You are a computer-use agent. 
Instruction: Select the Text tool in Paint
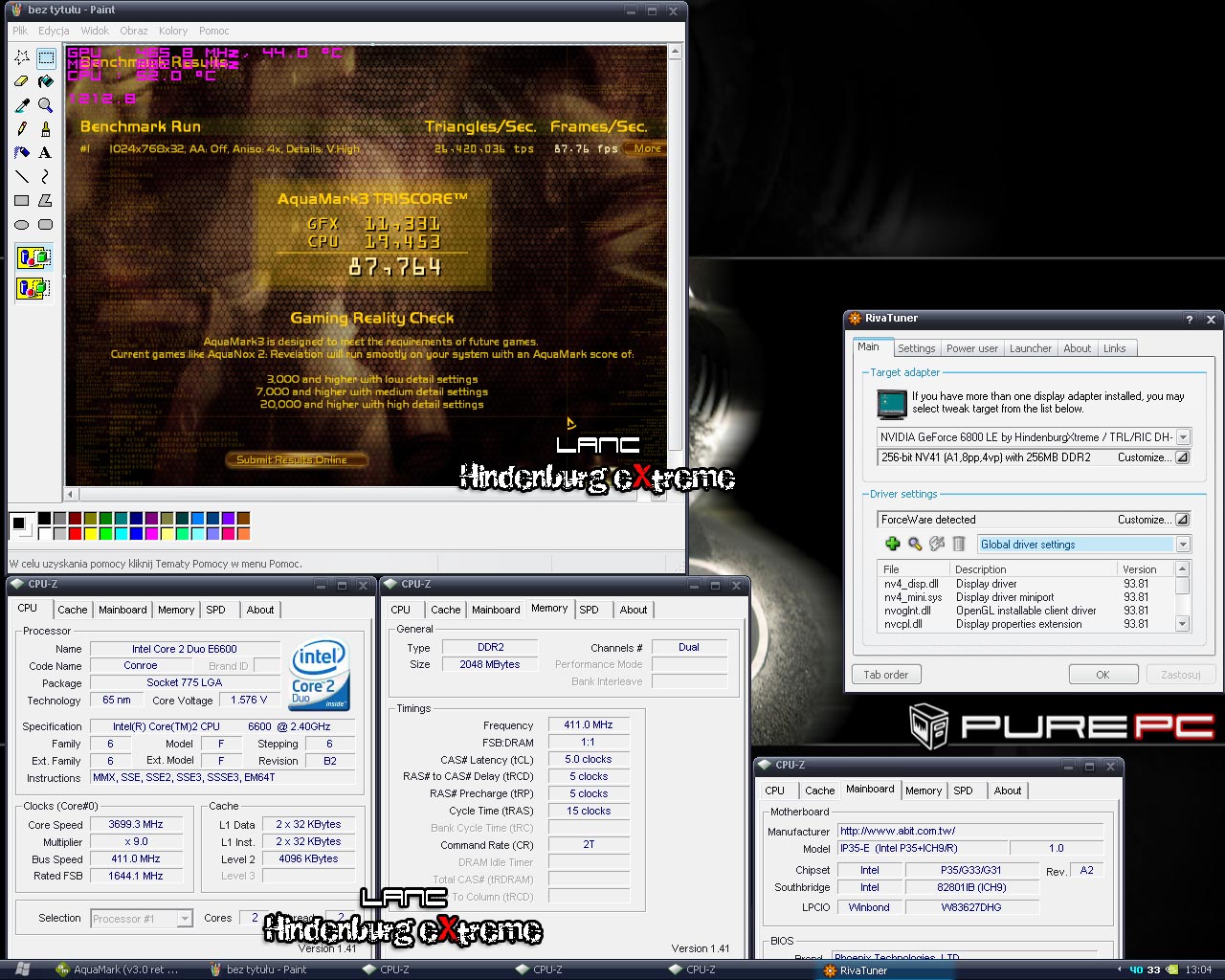(x=45, y=153)
